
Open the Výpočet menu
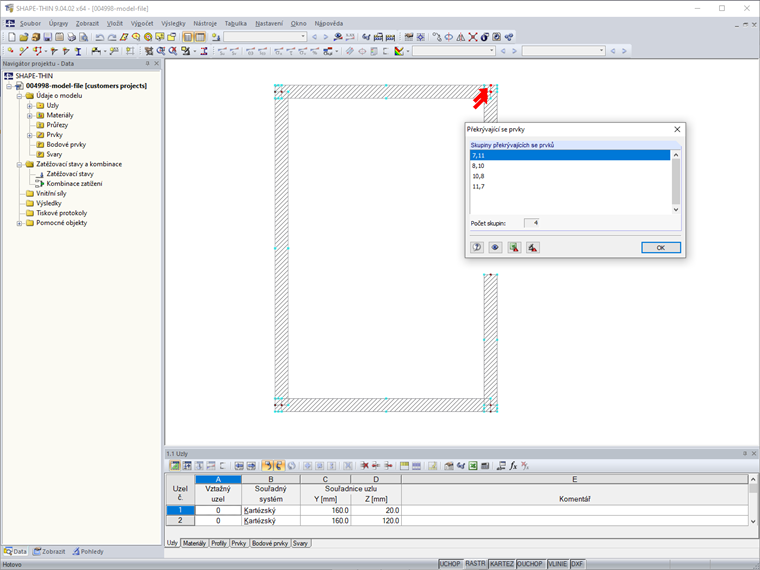tap(142, 23)
